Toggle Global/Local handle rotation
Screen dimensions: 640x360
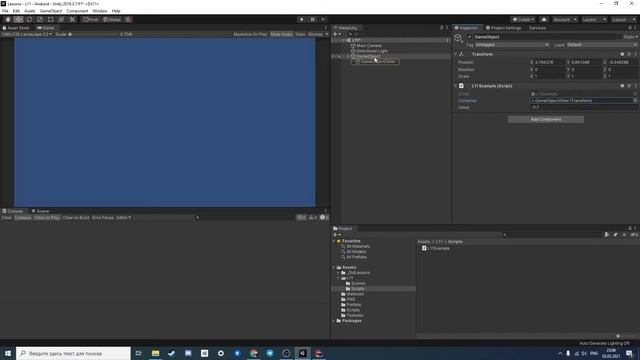(112, 20)
